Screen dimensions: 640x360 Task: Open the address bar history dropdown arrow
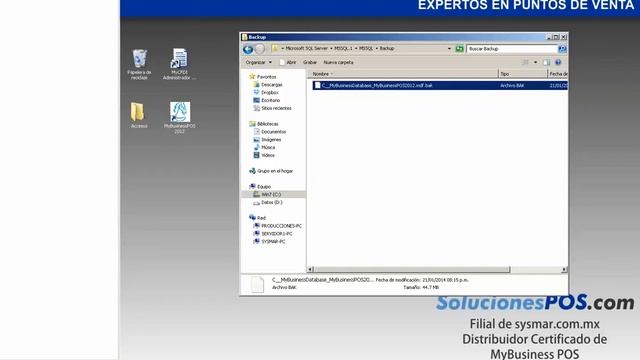click(449, 49)
